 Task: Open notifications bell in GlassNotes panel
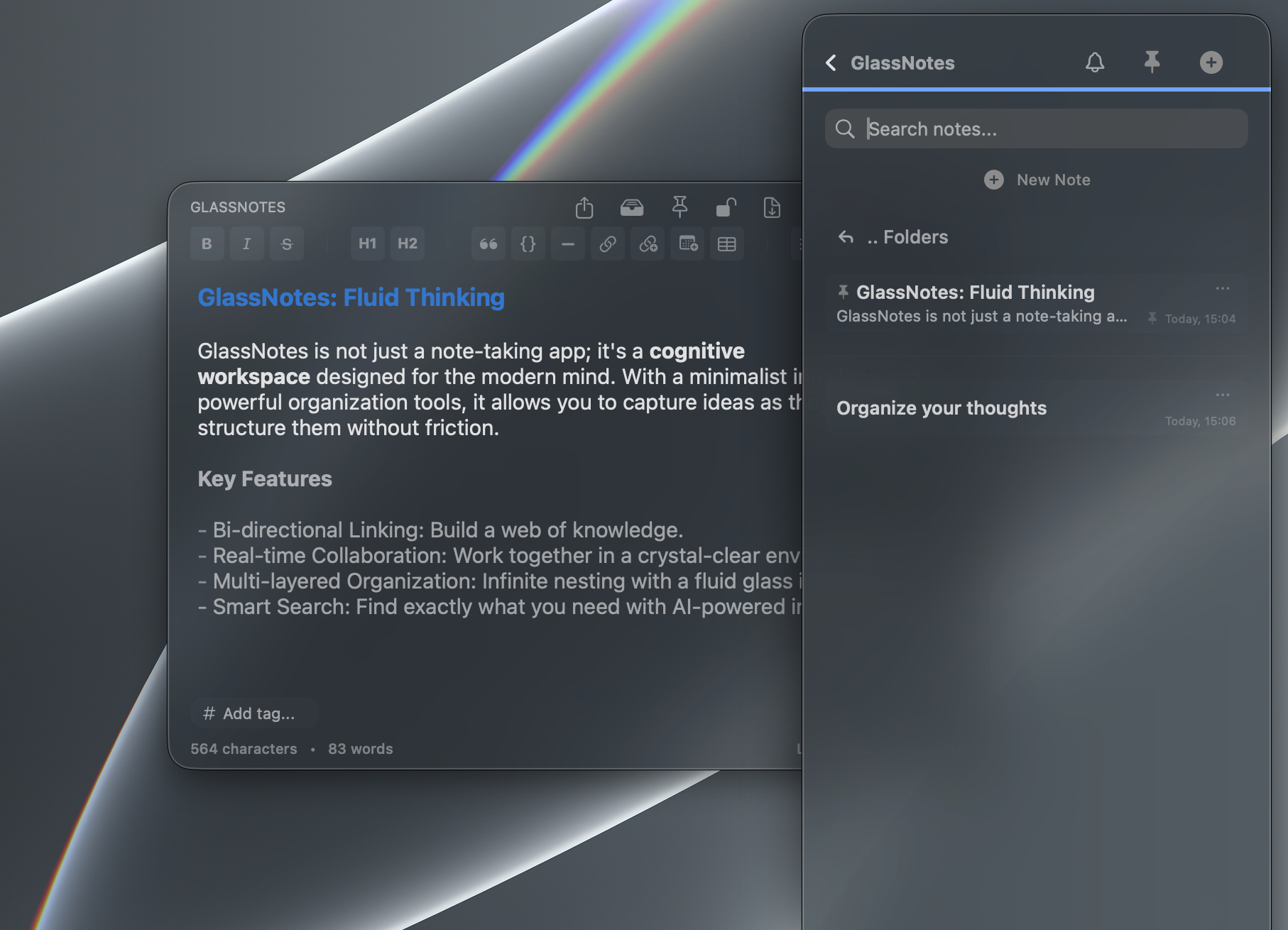click(x=1094, y=62)
